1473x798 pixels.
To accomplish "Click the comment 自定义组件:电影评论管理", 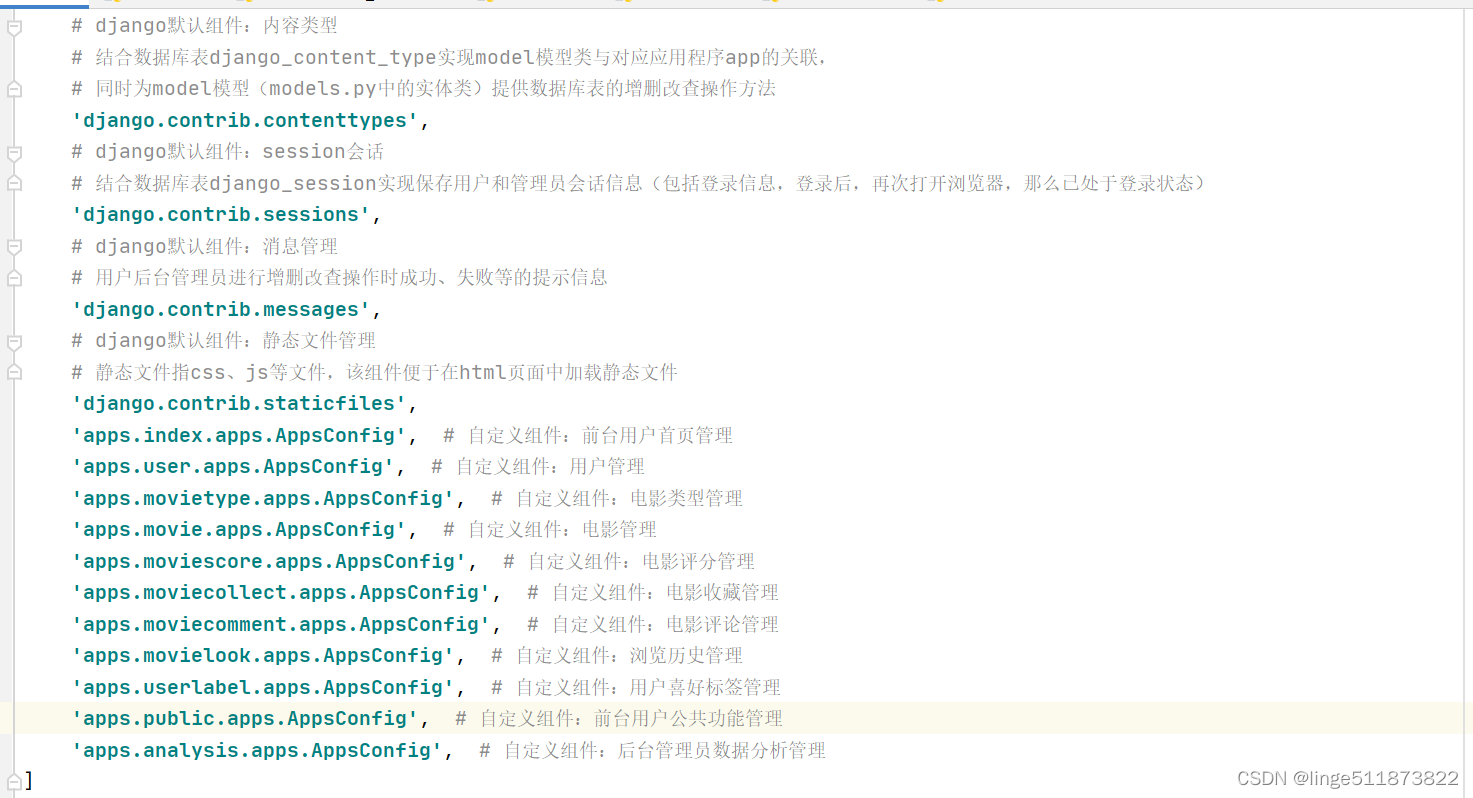I will pyautogui.click(x=653, y=625).
